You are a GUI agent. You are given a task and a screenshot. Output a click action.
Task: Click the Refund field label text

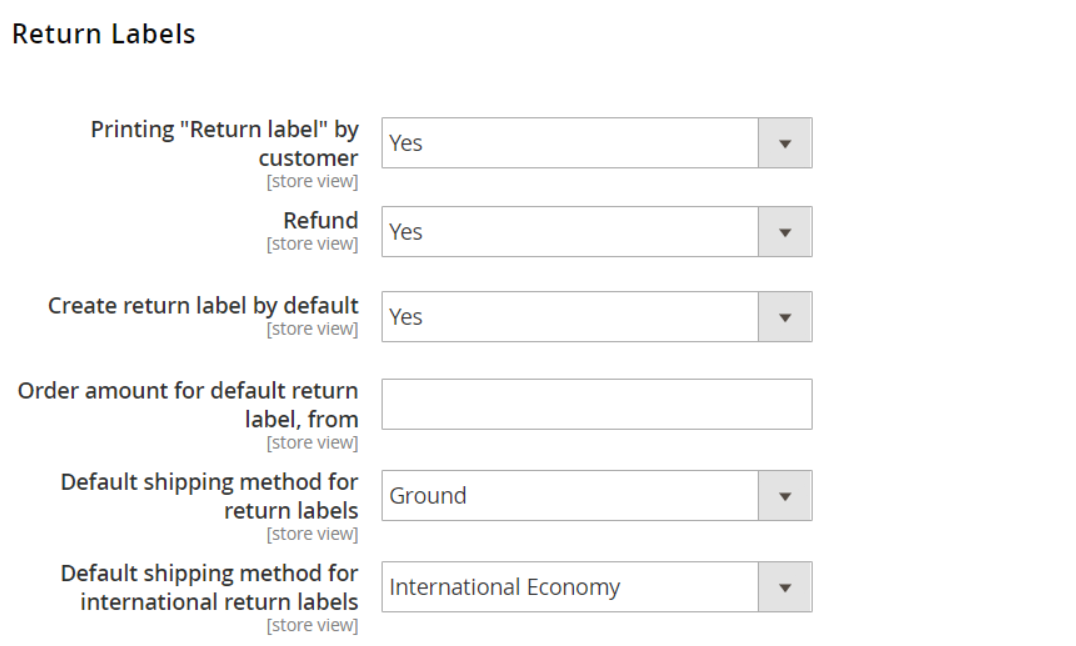[320, 220]
